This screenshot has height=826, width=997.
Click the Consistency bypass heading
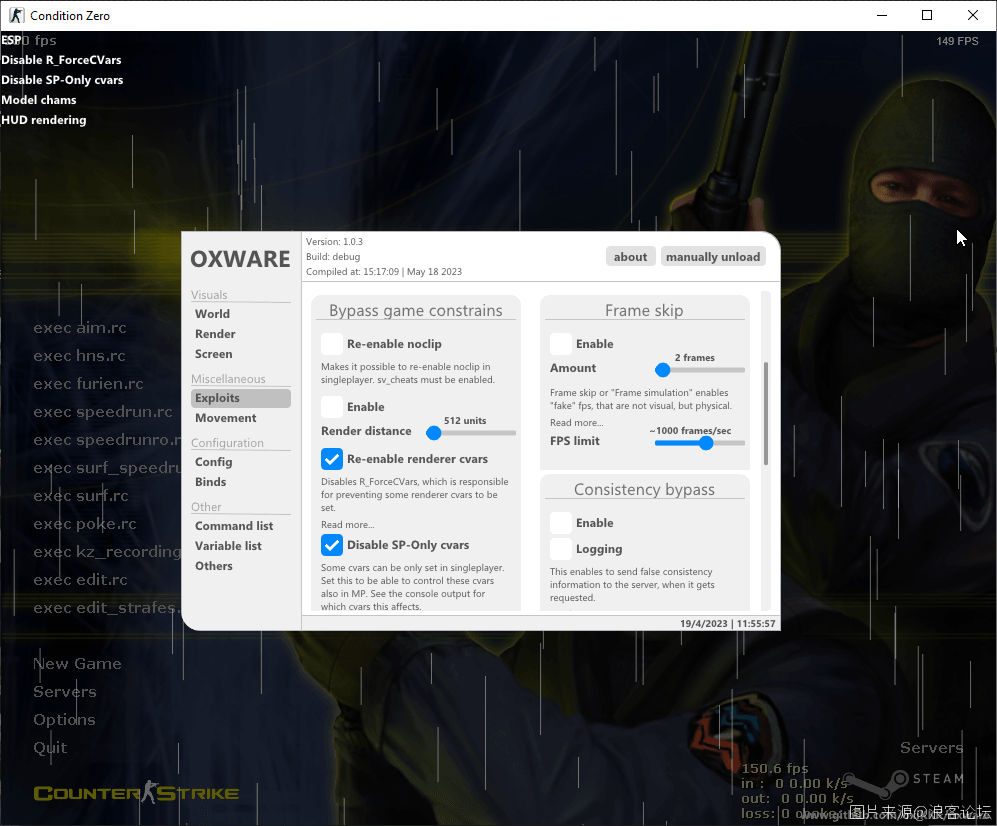tap(644, 490)
